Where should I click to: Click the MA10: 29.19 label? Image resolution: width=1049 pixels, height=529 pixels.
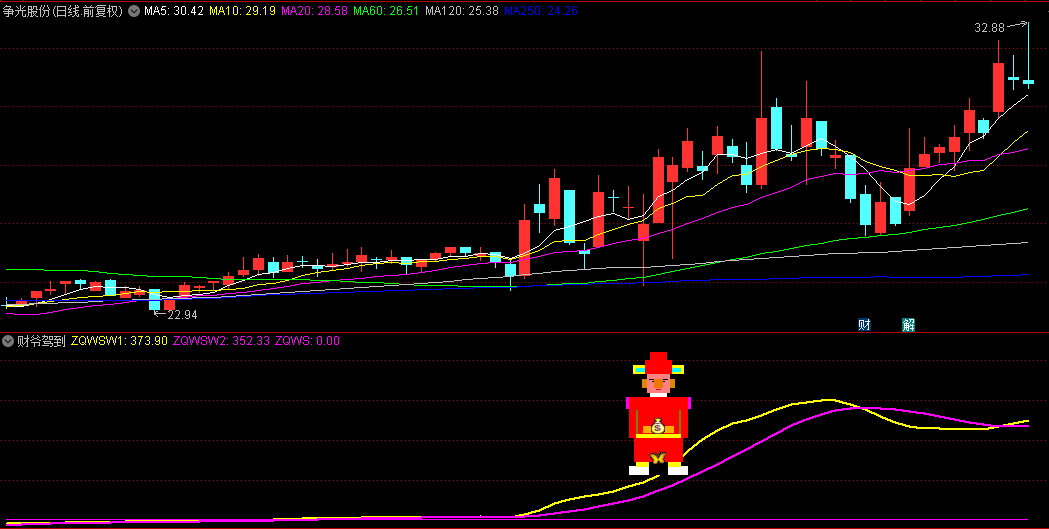(x=242, y=11)
